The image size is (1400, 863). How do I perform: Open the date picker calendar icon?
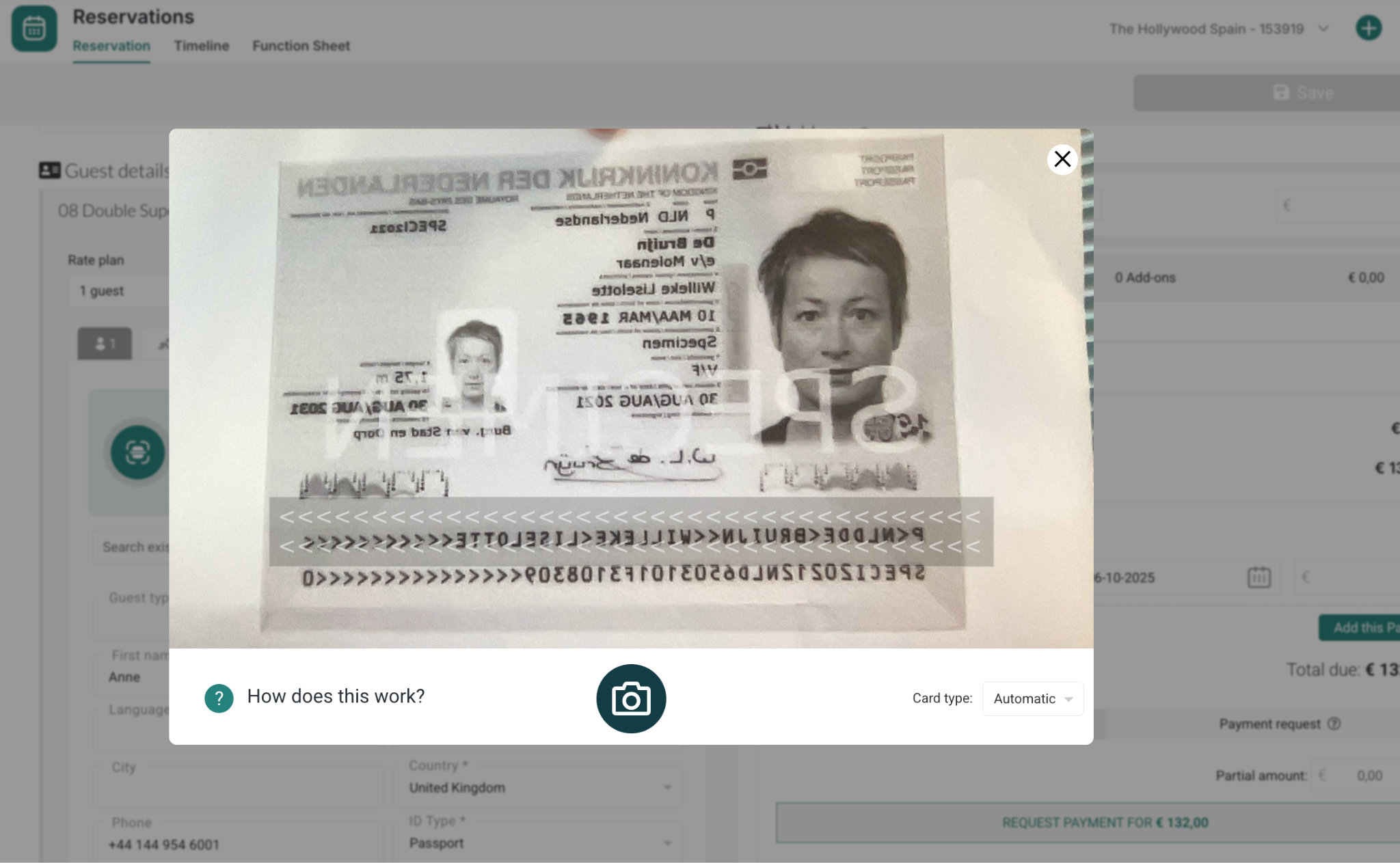coord(1258,577)
